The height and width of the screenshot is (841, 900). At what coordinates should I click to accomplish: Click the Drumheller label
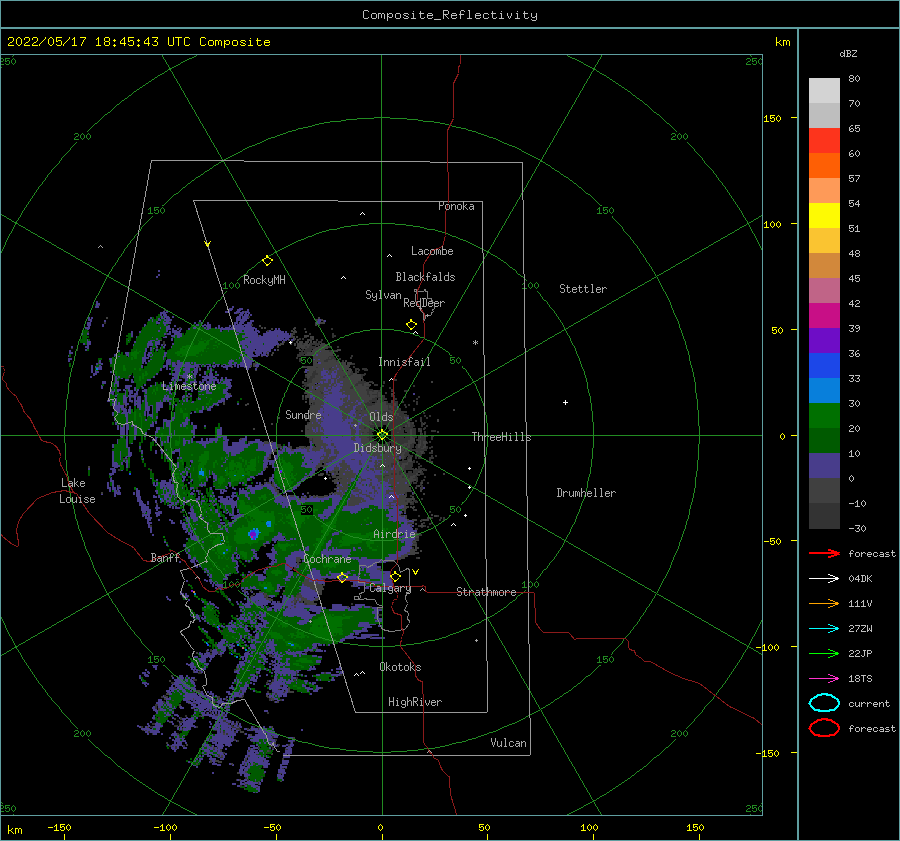click(586, 493)
